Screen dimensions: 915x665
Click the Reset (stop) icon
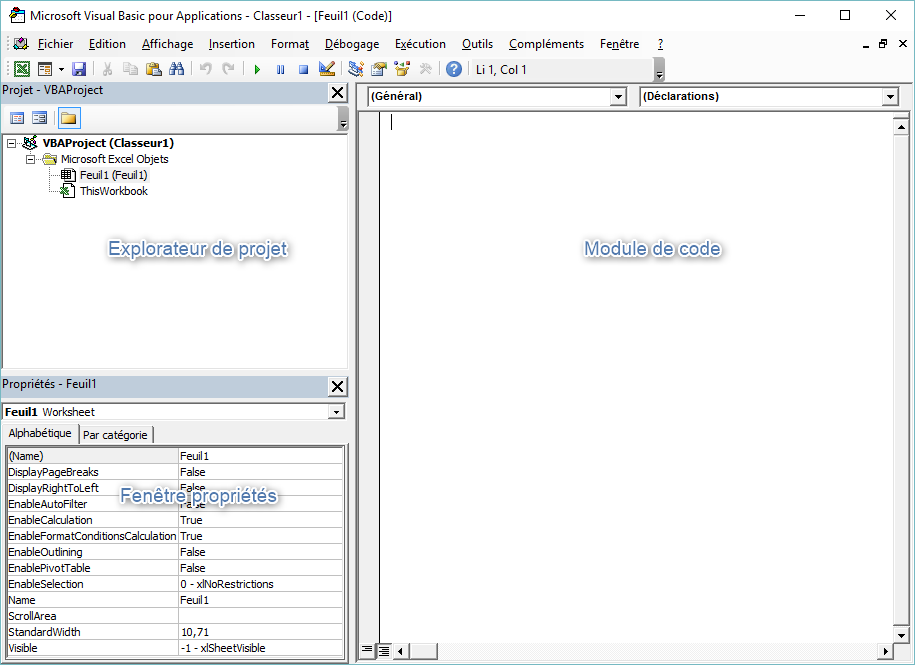point(303,68)
